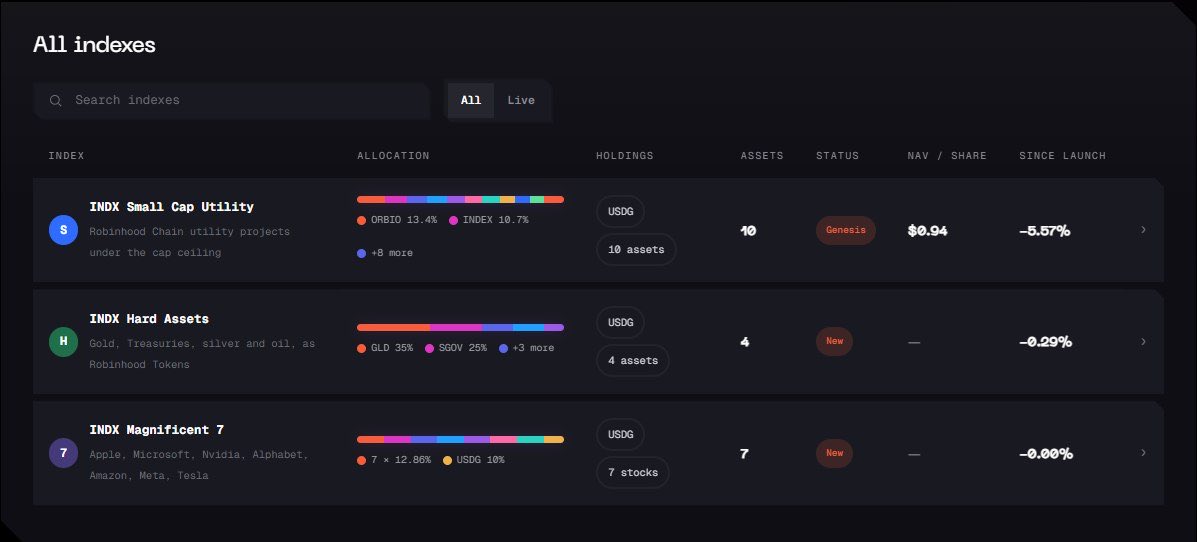
Task: Click the blue dot beside +3 more
Action: (x=503, y=348)
